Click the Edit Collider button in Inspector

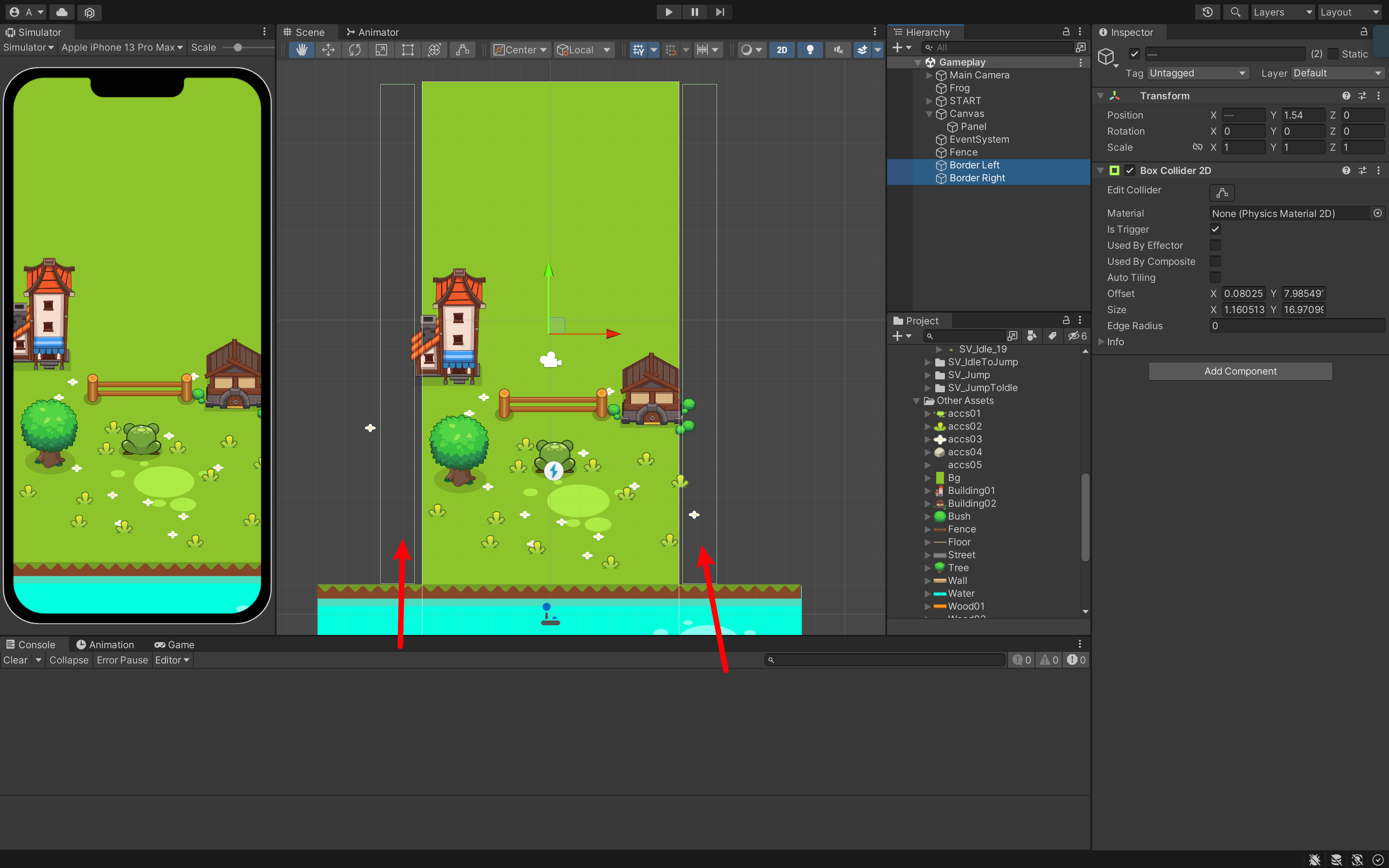pyautogui.click(x=1222, y=192)
